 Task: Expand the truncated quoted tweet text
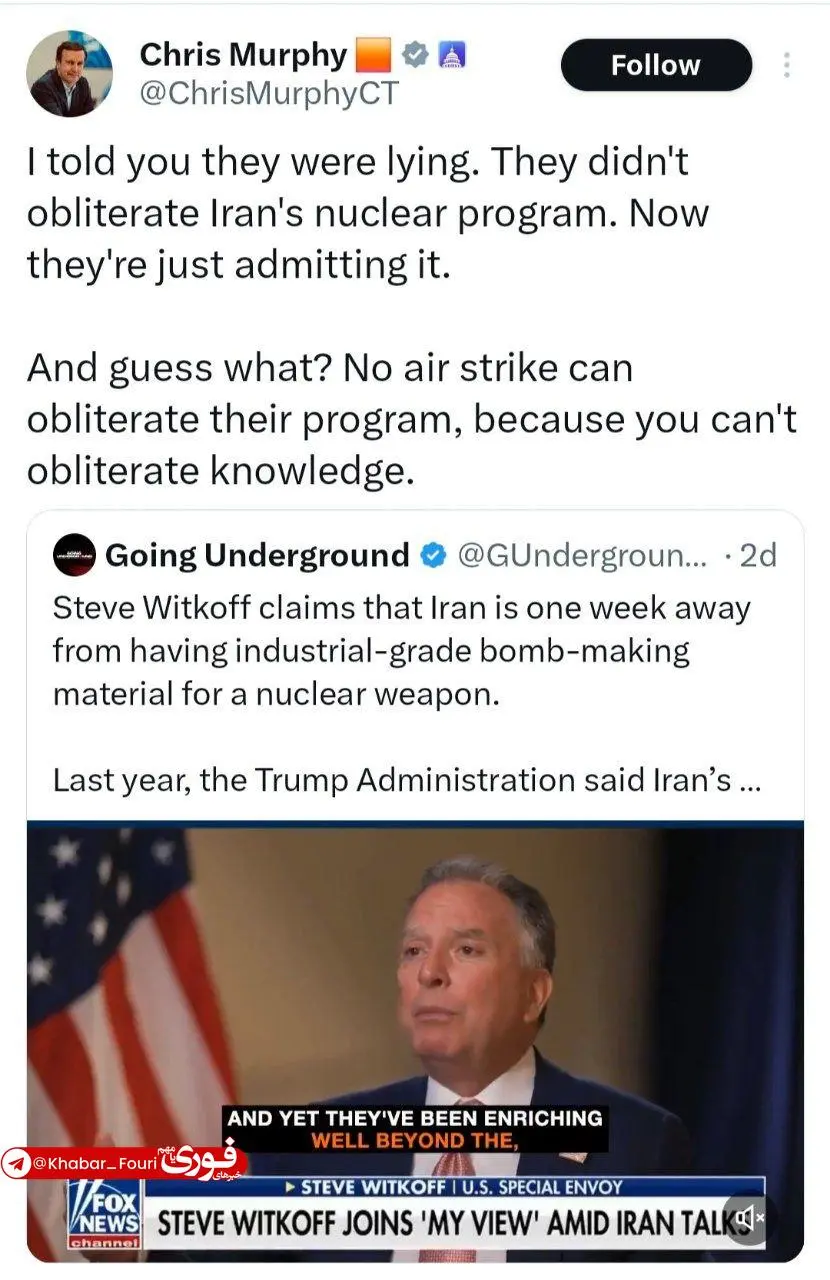750,781
